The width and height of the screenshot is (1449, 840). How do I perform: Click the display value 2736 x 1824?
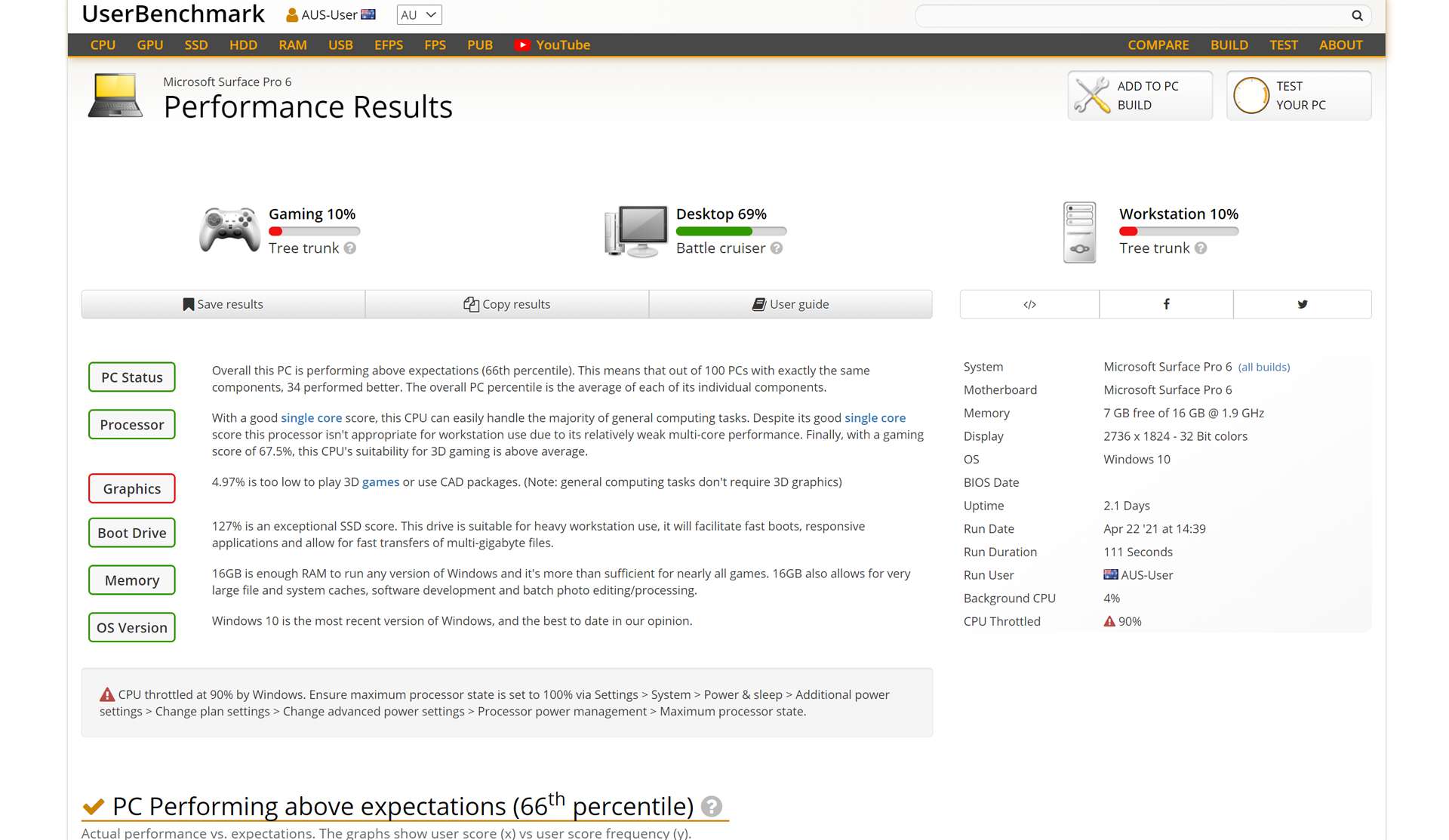(1175, 436)
